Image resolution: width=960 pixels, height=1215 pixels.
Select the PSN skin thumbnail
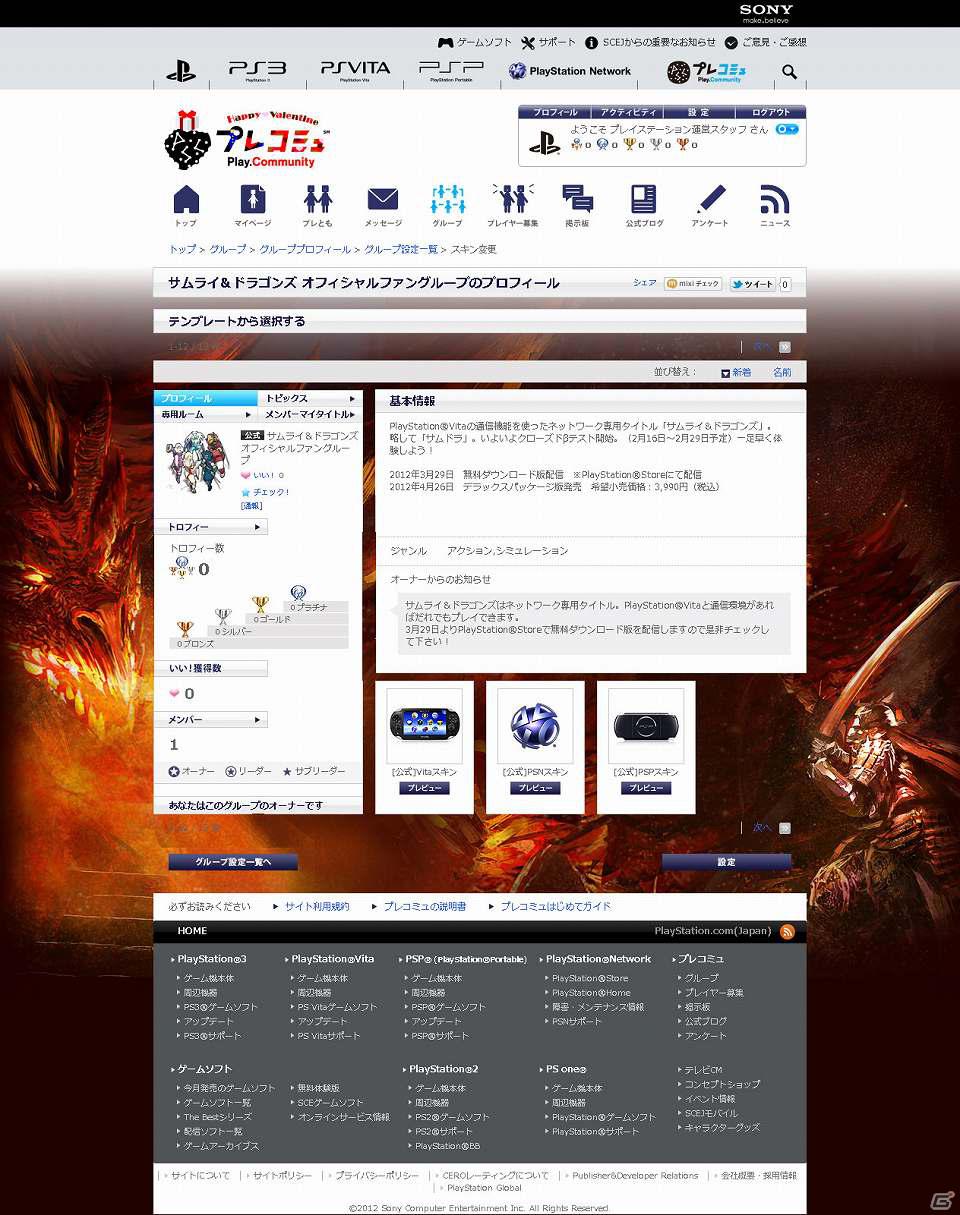535,726
